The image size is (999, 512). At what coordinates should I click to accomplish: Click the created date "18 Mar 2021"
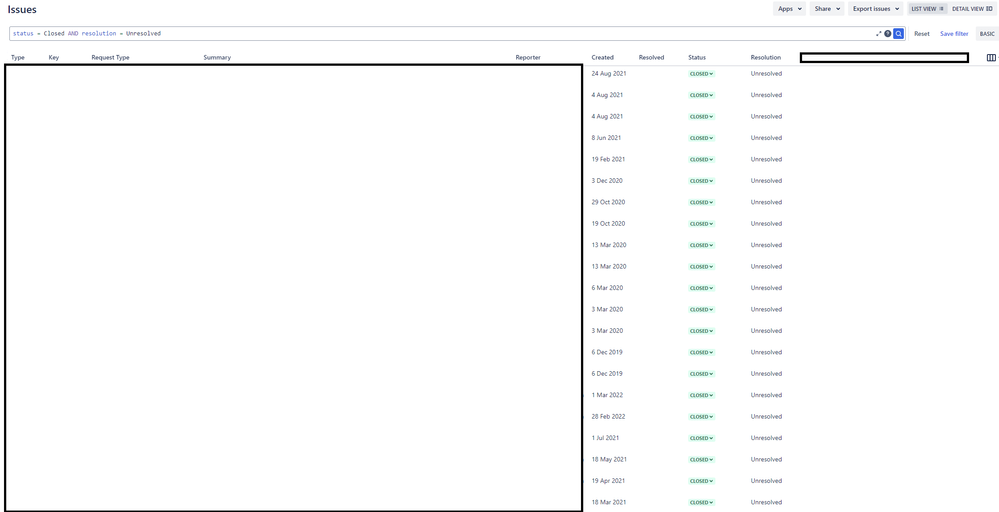(608, 502)
